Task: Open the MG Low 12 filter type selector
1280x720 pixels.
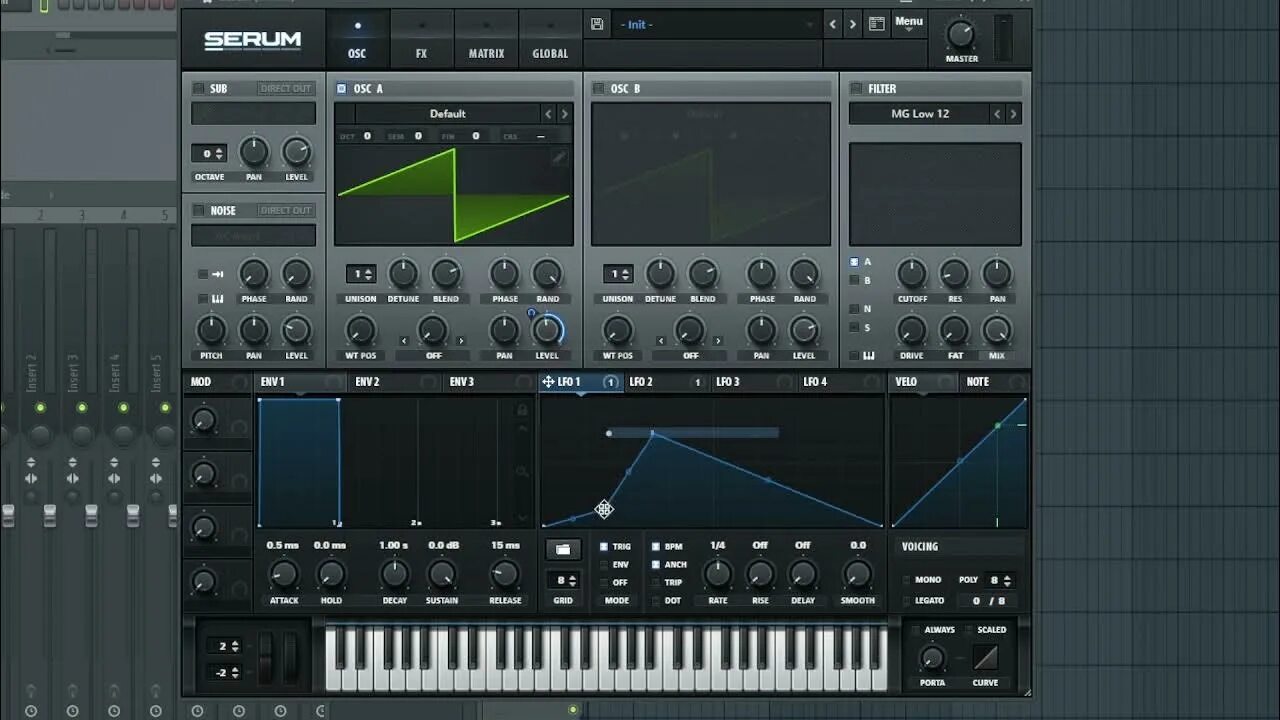Action: [920, 114]
